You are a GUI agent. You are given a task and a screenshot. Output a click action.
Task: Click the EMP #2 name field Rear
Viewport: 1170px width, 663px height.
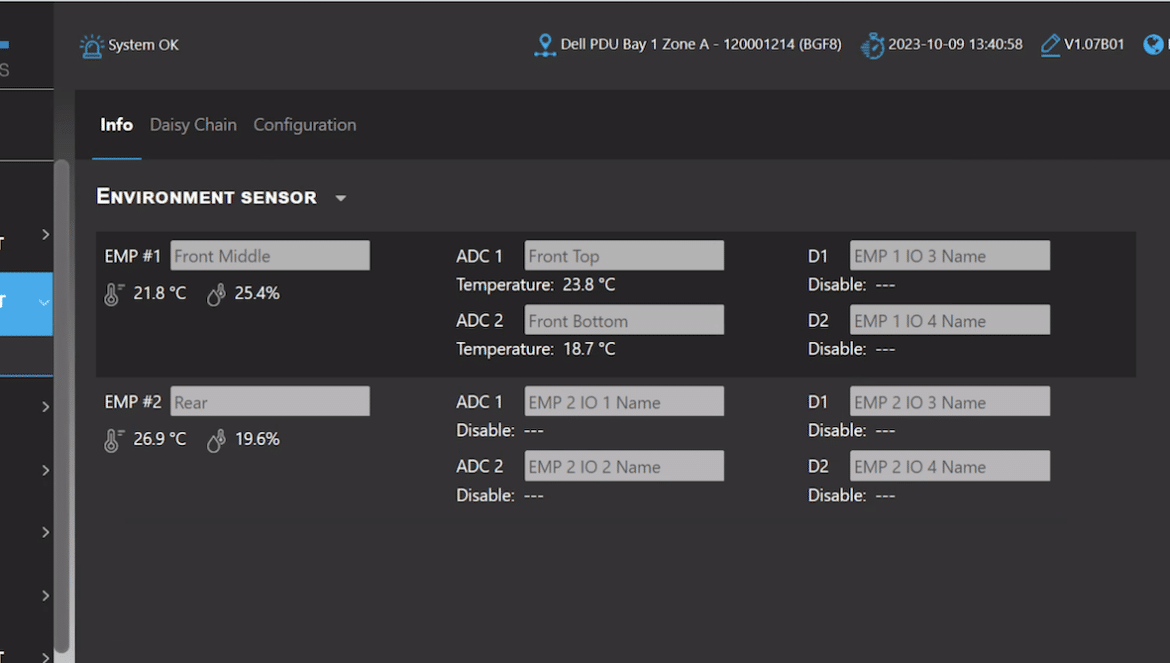point(270,401)
